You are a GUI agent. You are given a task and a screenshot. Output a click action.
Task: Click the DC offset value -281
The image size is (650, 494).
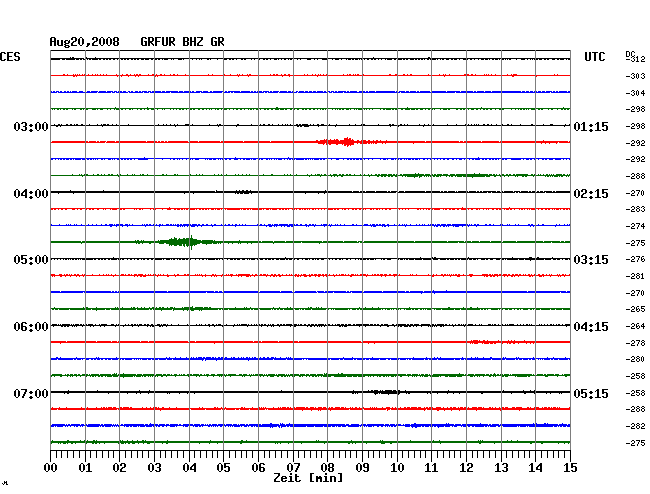pos(635,276)
